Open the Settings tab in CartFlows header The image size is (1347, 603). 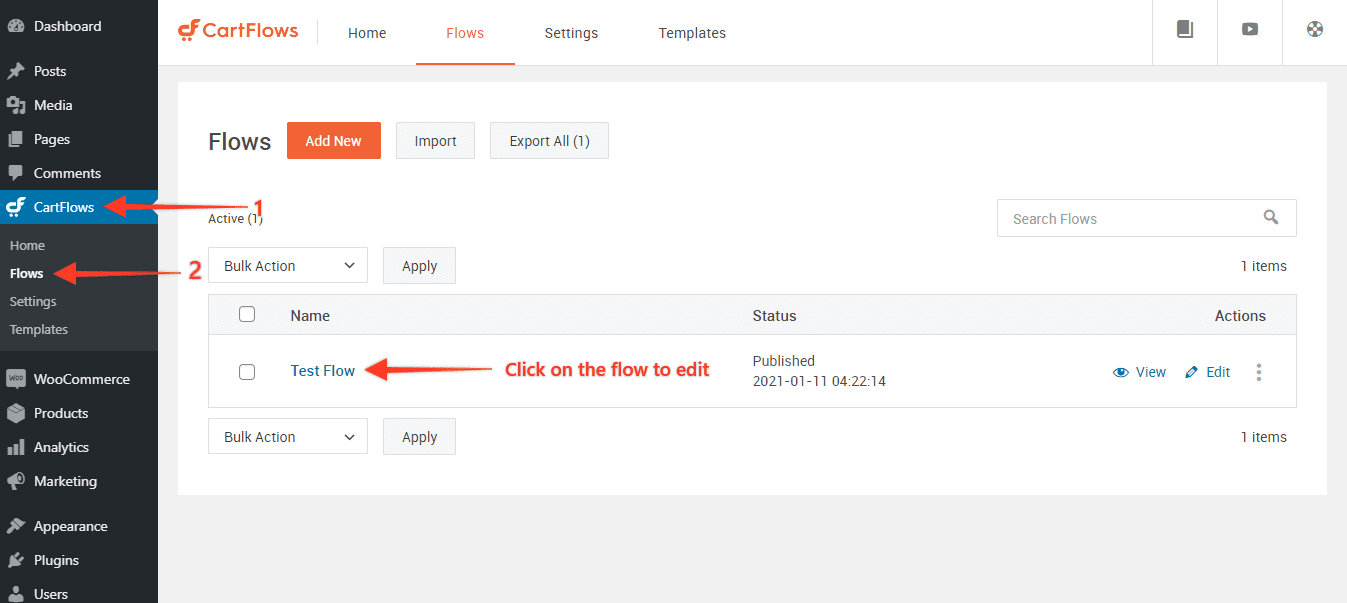(570, 32)
